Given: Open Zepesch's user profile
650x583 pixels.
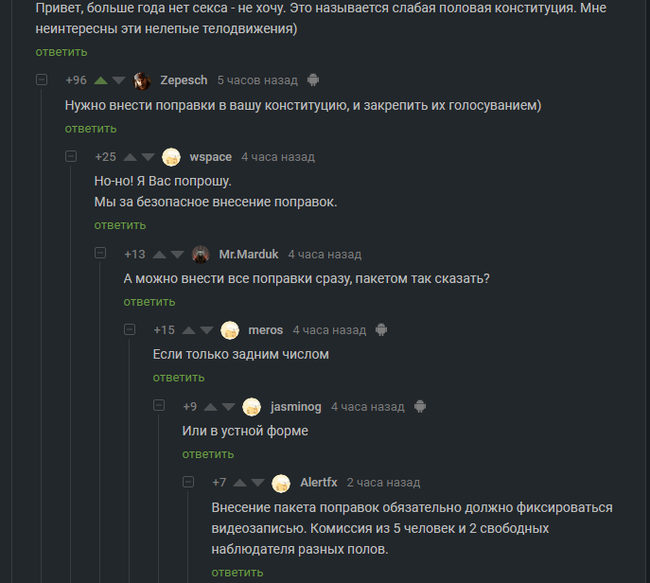Looking at the screenshot, I should (x=184, y=80).
